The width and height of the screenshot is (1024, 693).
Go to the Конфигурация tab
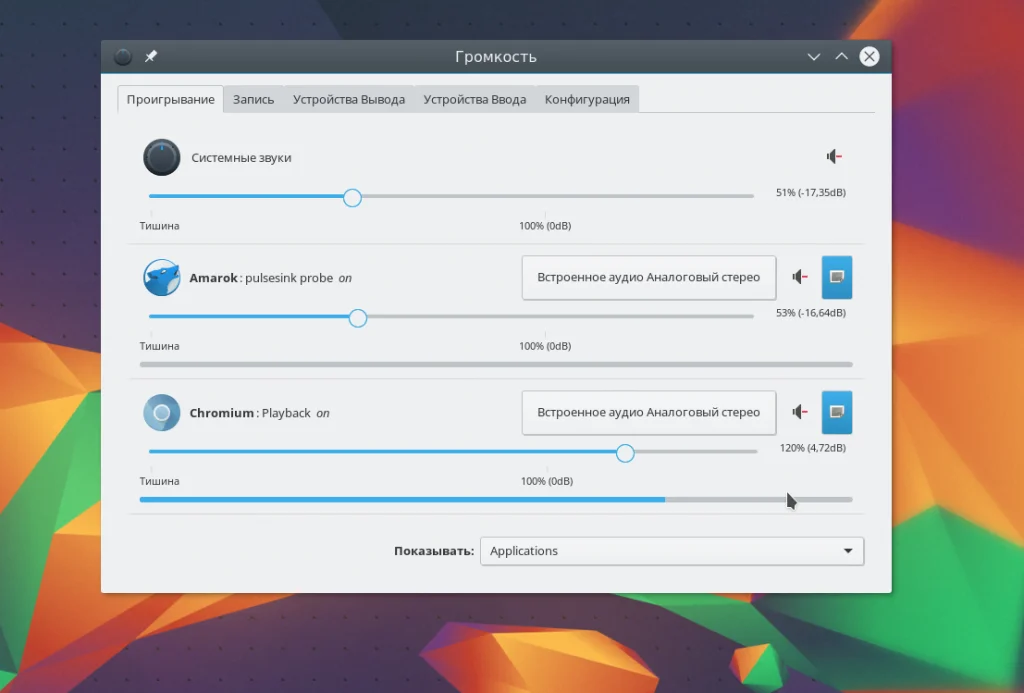587,99
